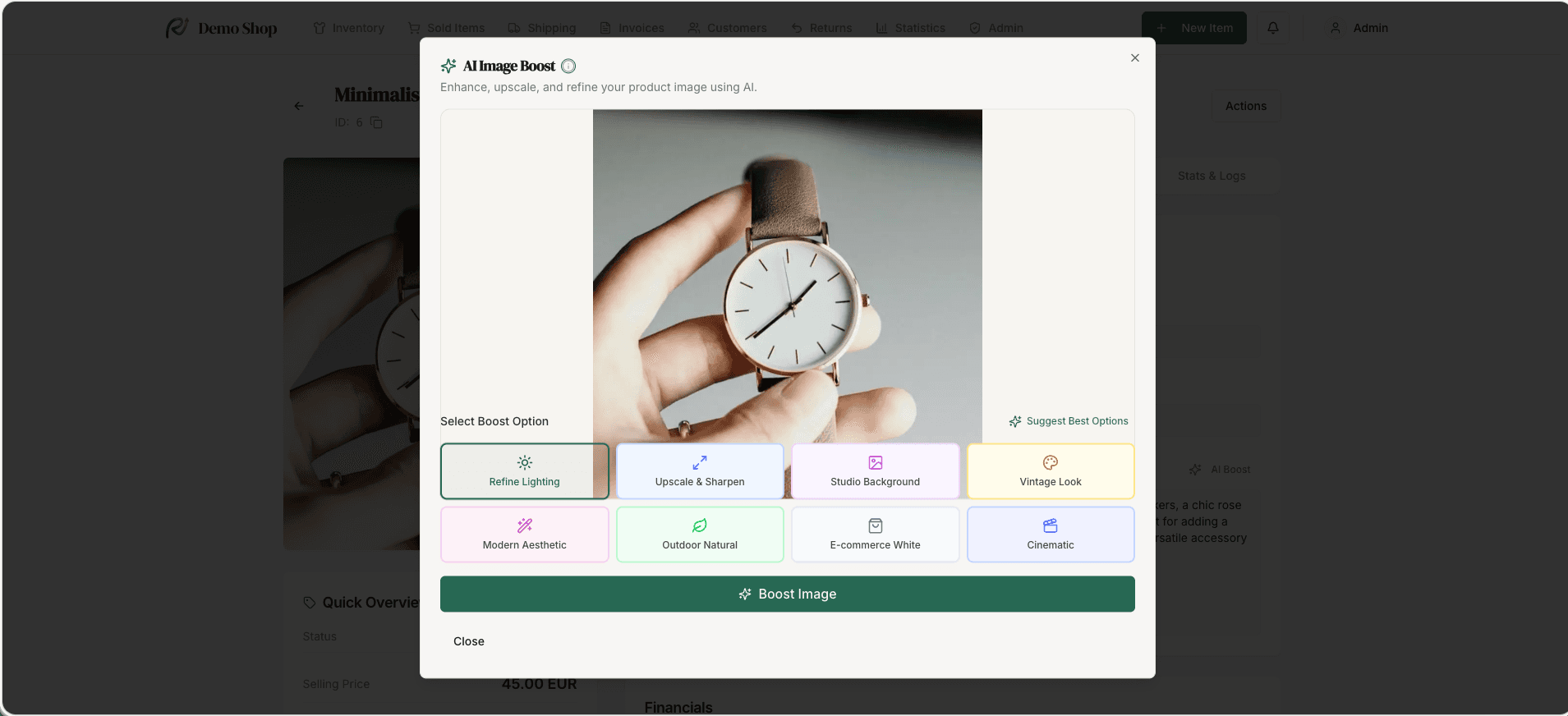Click the Sold Items cart icon in navbar

click(414, 28)
